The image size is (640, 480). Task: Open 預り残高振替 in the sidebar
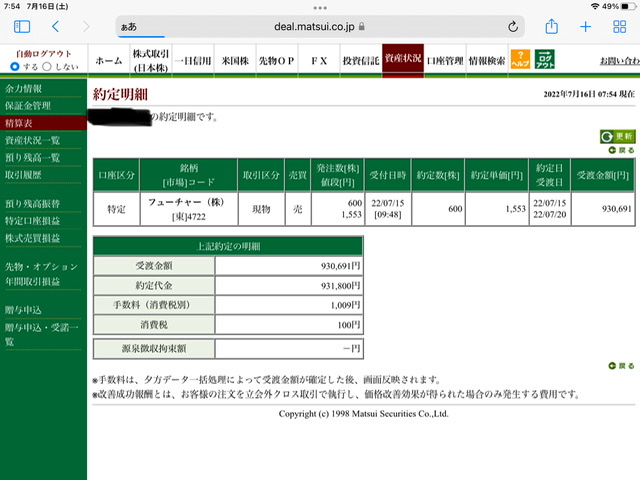click(x=32, y=204)
